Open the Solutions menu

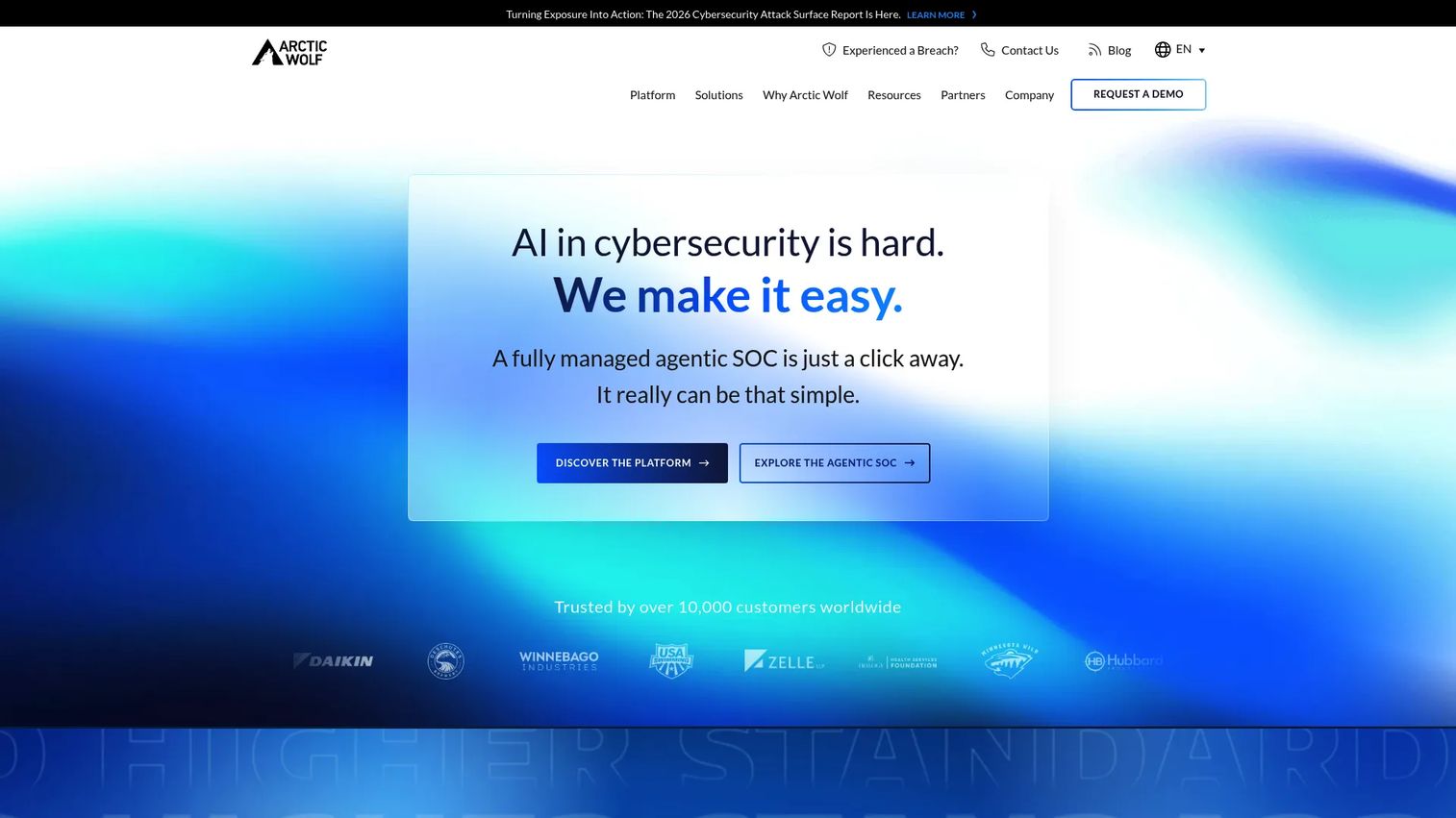point(718,95)
